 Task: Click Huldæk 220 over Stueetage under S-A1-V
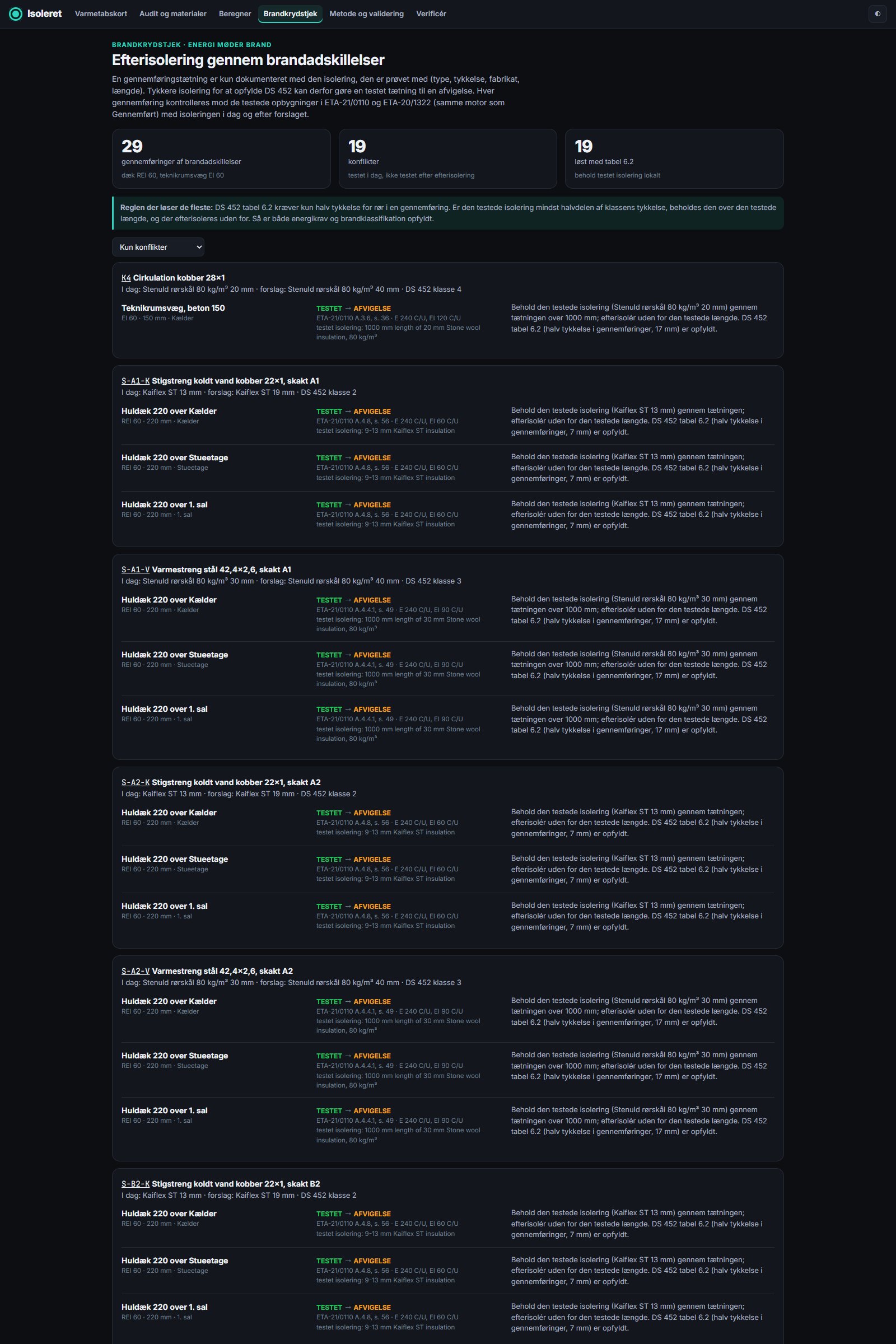point(175,655)
